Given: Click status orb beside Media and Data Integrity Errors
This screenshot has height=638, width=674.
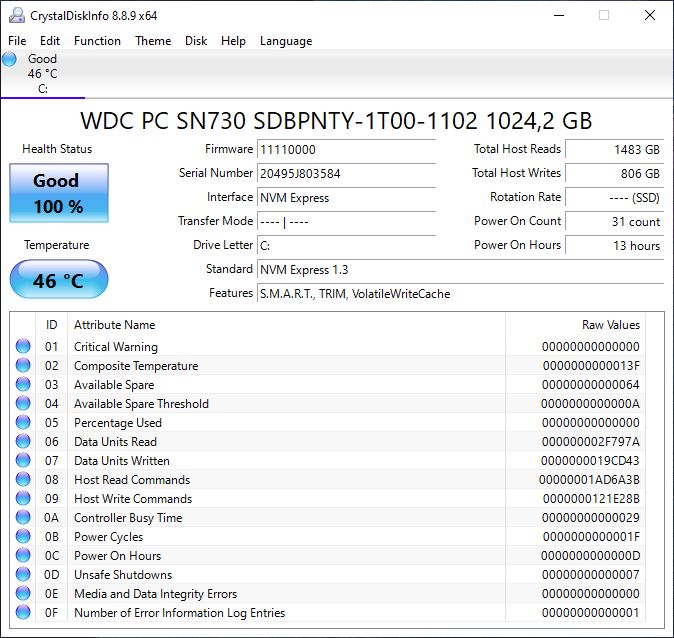Looking at the screenshot, I should pyautogui.click(x=23, y=593).
